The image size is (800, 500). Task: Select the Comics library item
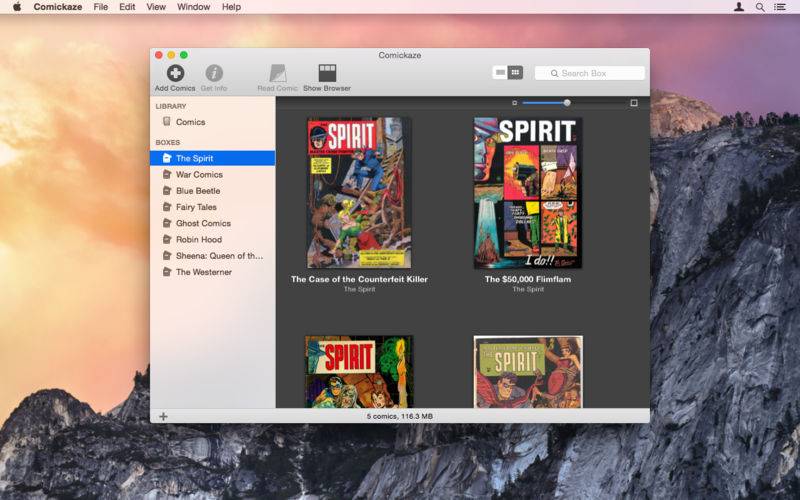coord(190,122)
